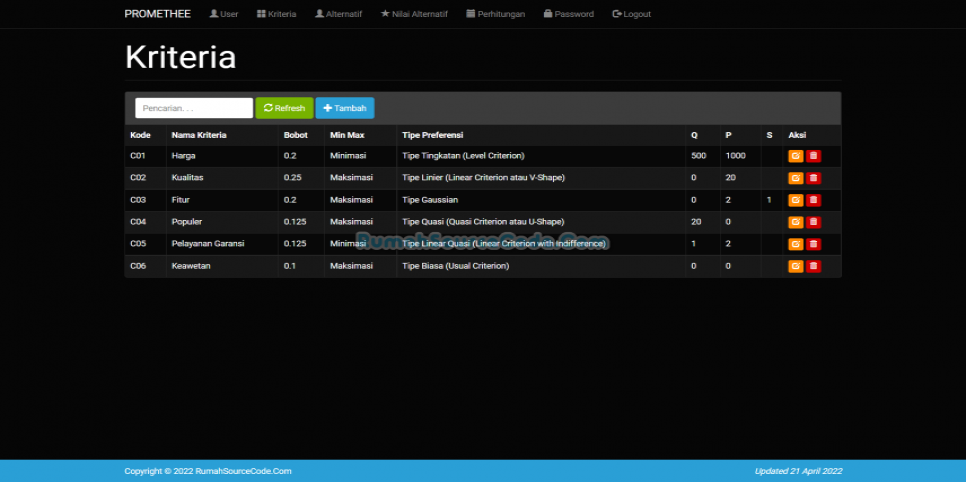Delete the C01 Harga row with red trash icon

813,156
